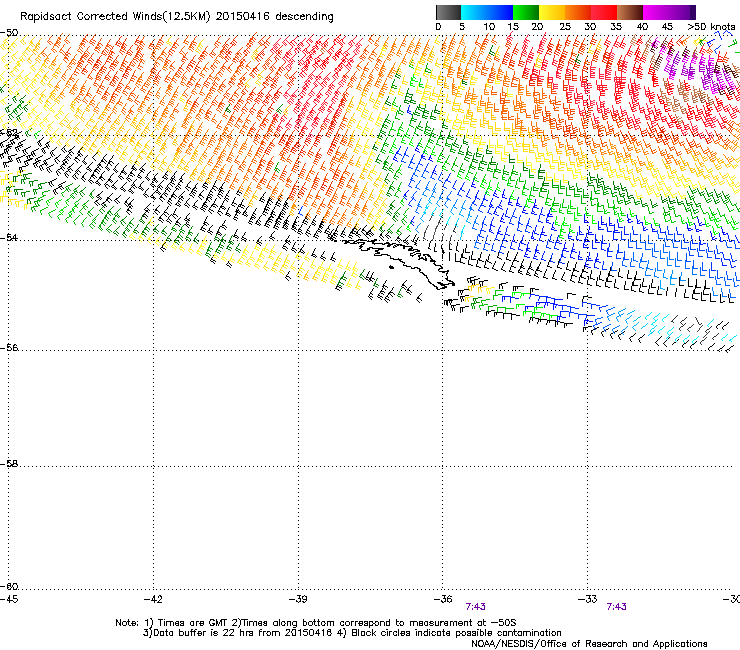Click the magenta-purple 40-50 knots legend band
The image size is (740, 650).
click(669, 12)
